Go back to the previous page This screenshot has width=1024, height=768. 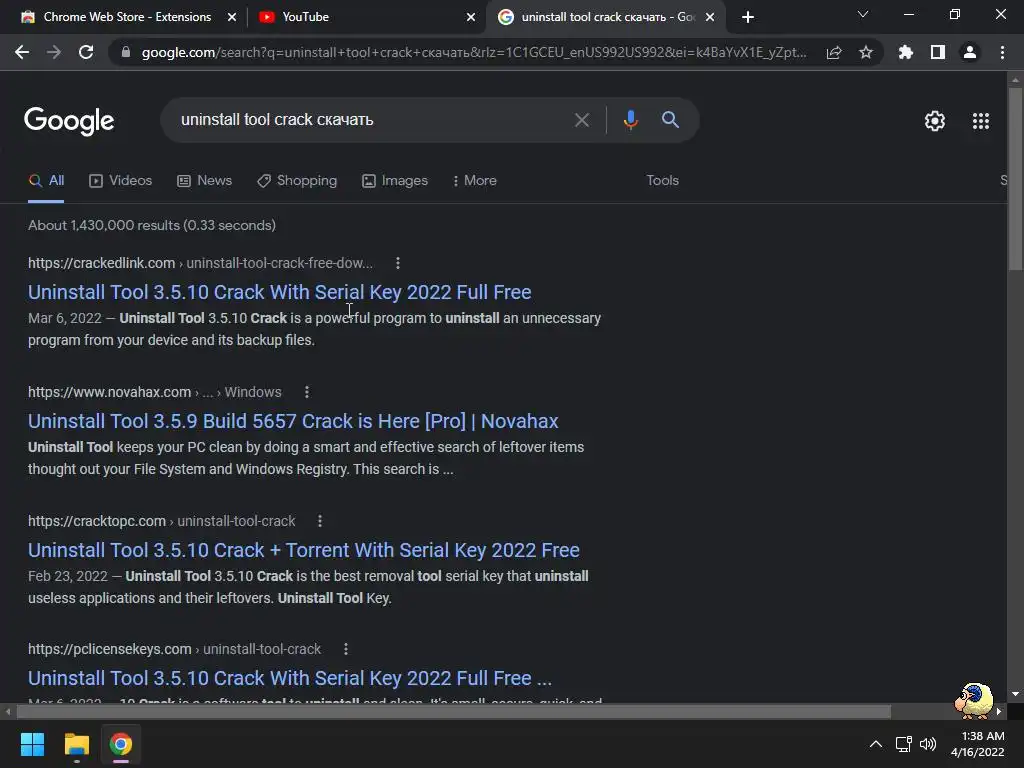22,52
